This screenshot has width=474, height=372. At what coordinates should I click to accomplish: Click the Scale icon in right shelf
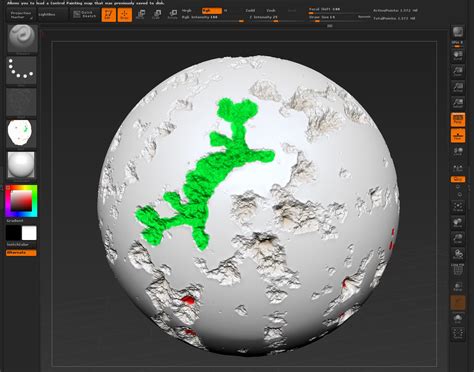pos(458,238)
